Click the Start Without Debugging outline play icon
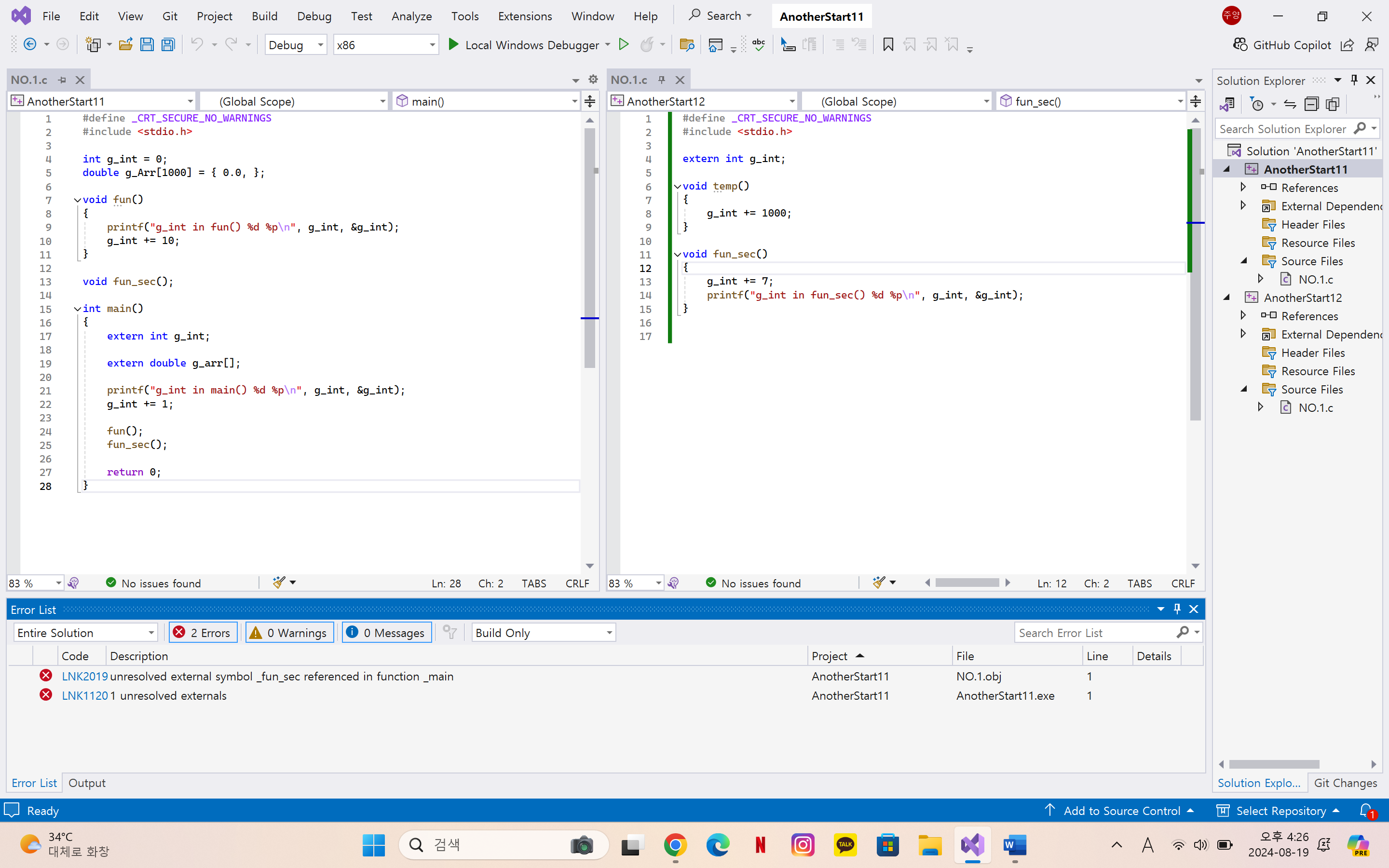 624,44
